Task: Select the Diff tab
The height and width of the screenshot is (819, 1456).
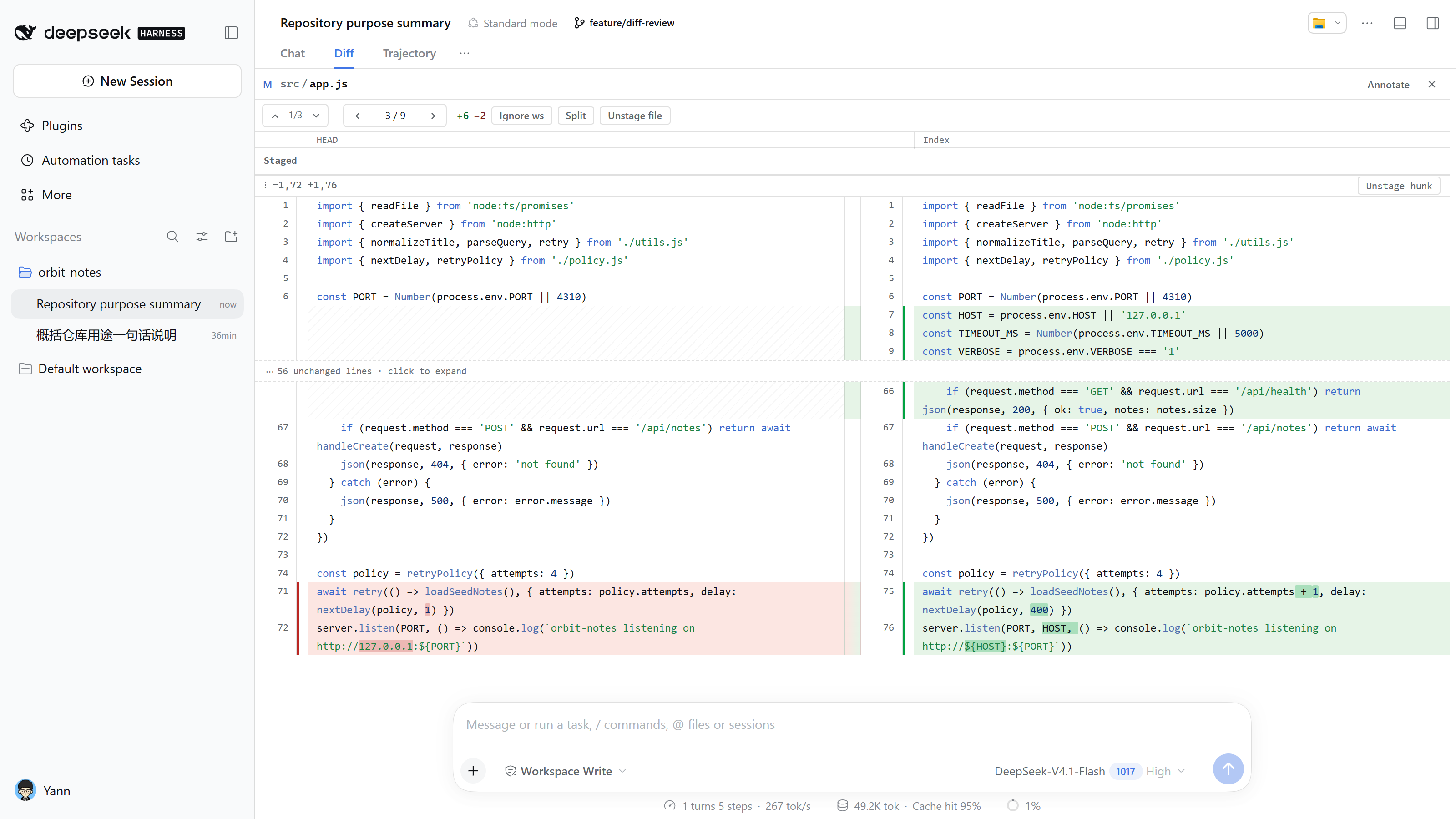Action: pos(344,53)
